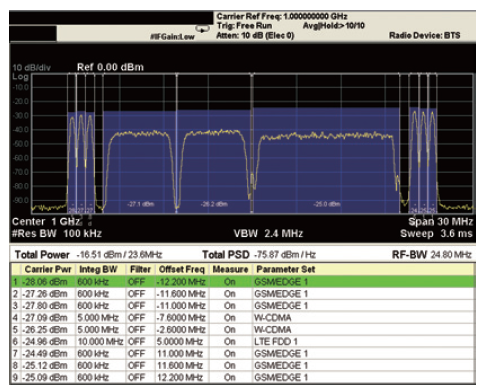This screenshot has width=485, height=391.
Task: Select the LTE FDD 1 carrier row
Action: 243,342
